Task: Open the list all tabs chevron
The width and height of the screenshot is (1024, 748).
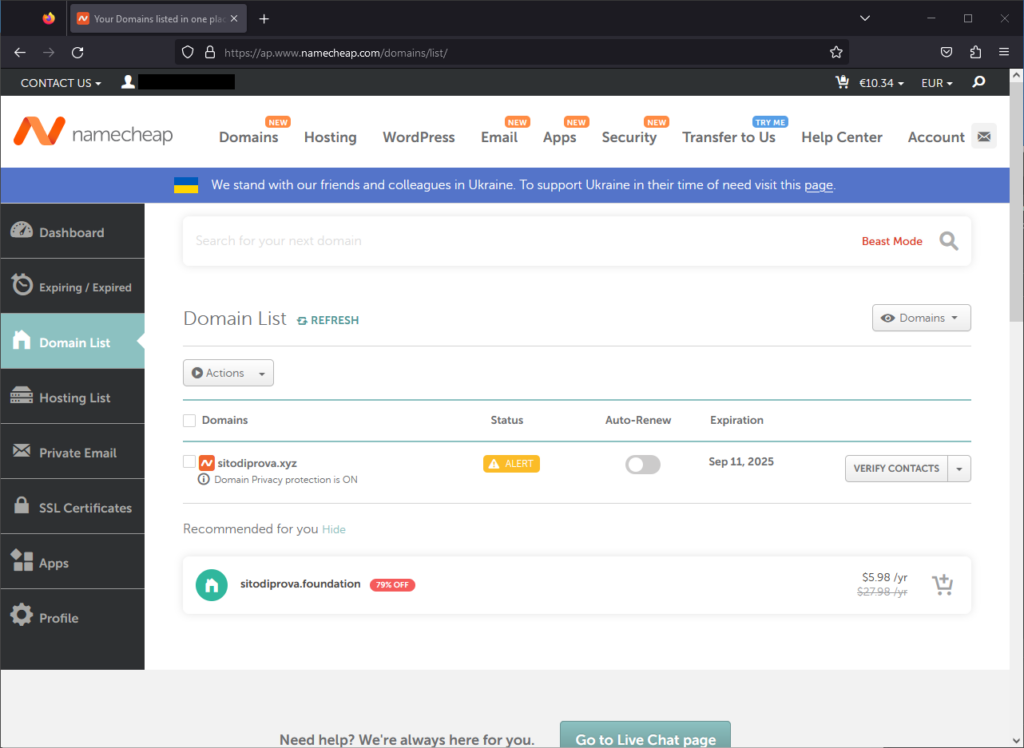Action: (865, 18)
